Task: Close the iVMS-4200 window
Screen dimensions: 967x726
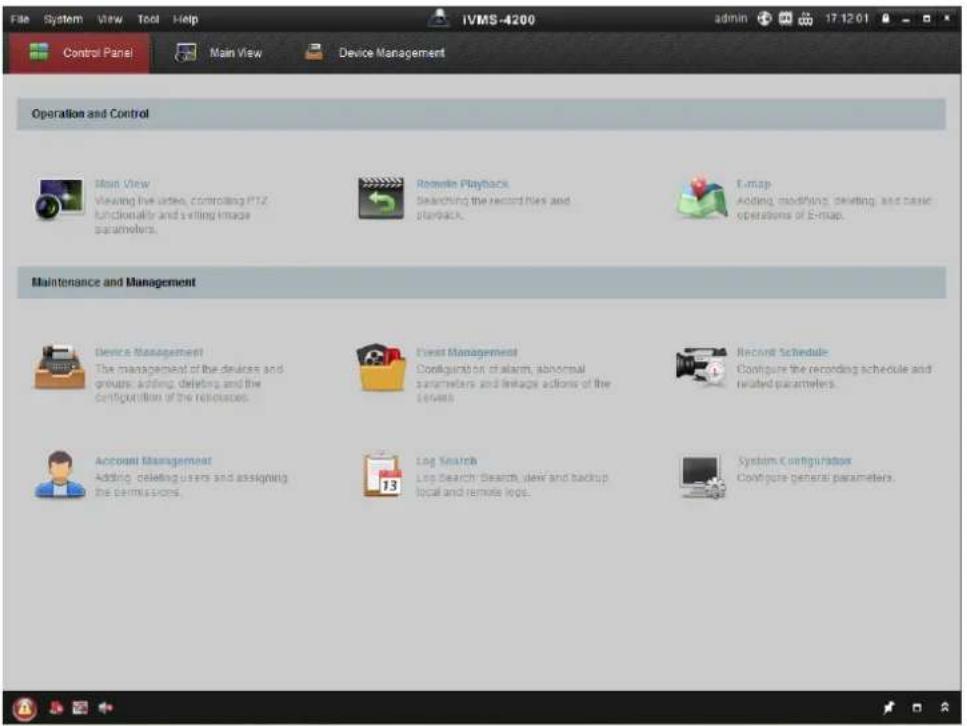Action: coord(947,19)
